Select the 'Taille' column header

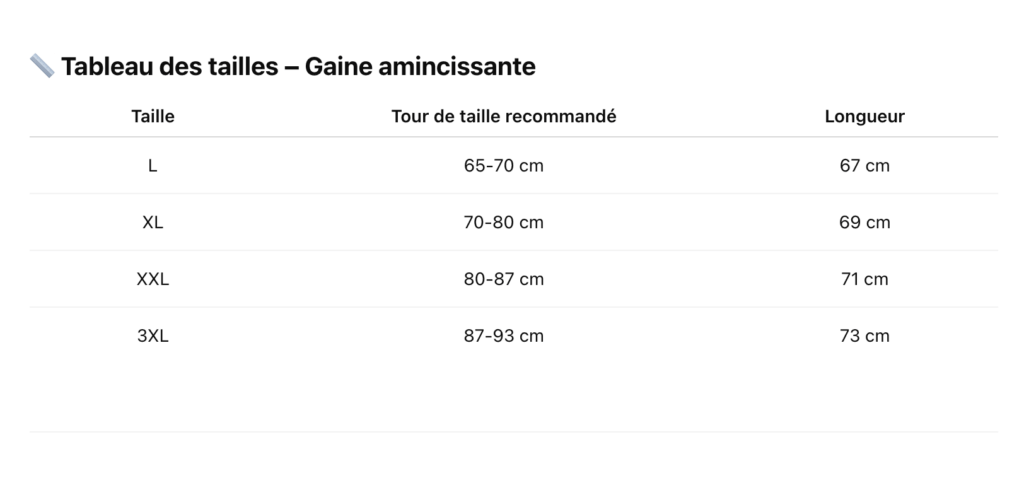pyautogui.click(x=153, y=116)
